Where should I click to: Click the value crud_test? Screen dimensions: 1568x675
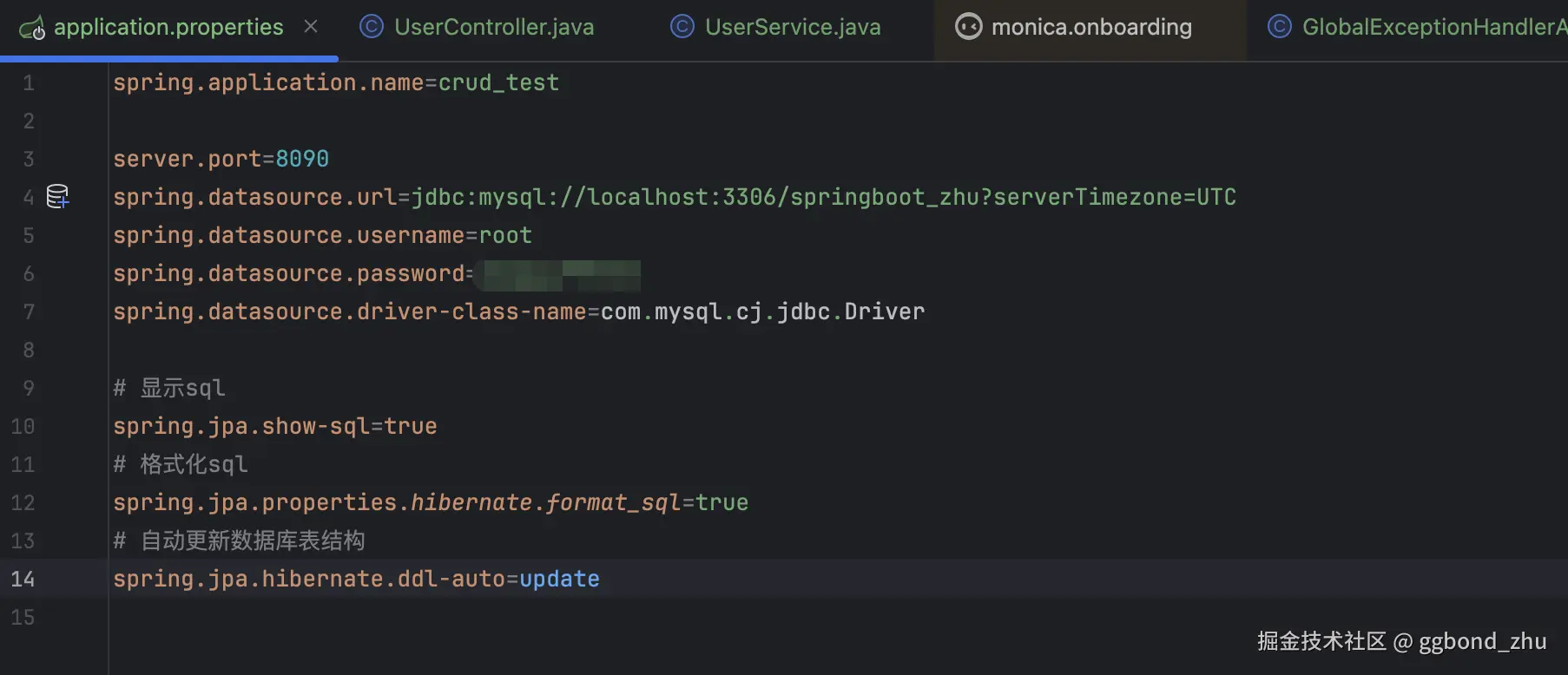(498, 82)
